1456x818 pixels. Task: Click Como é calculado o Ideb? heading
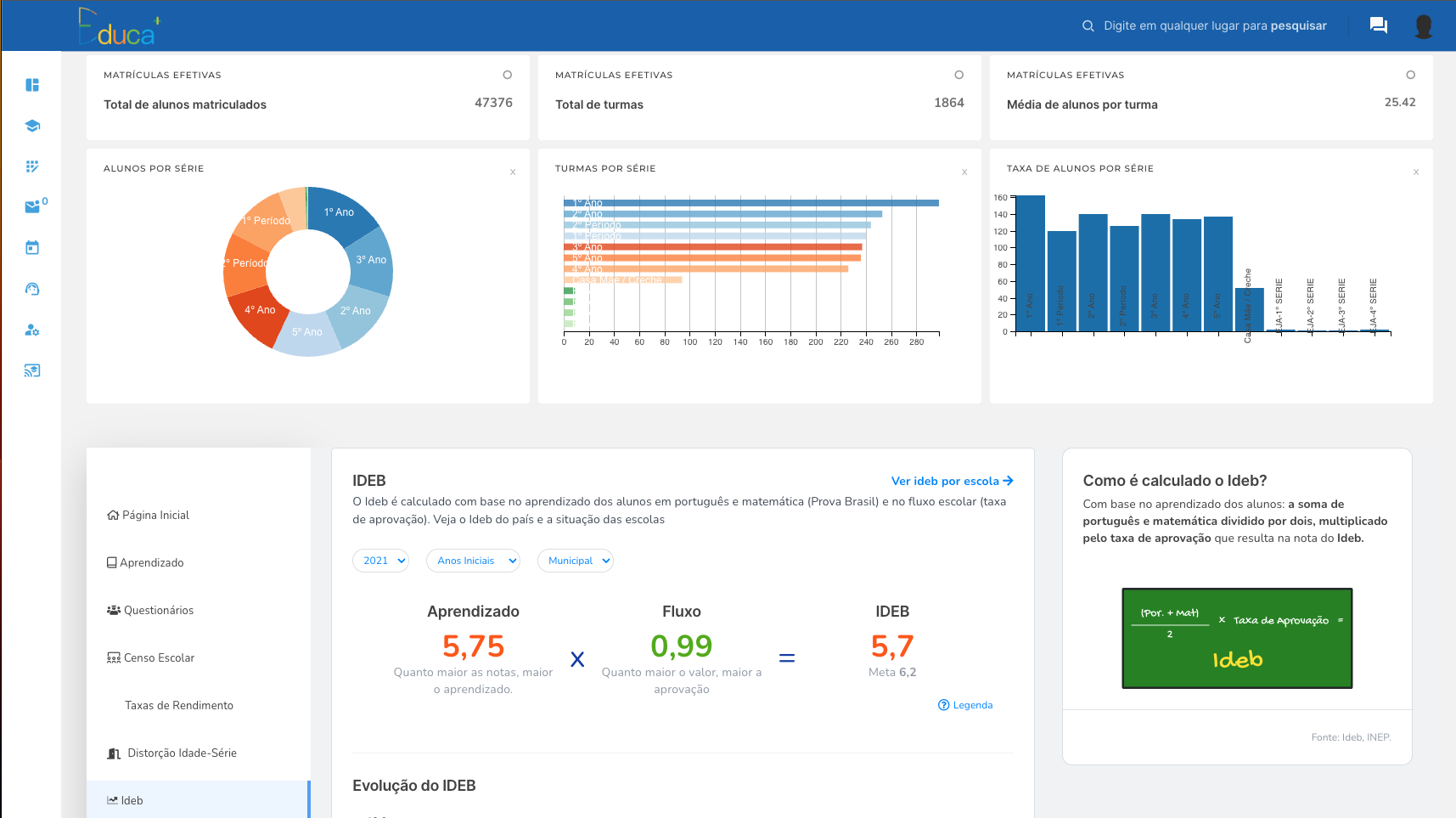point(1175,481)
